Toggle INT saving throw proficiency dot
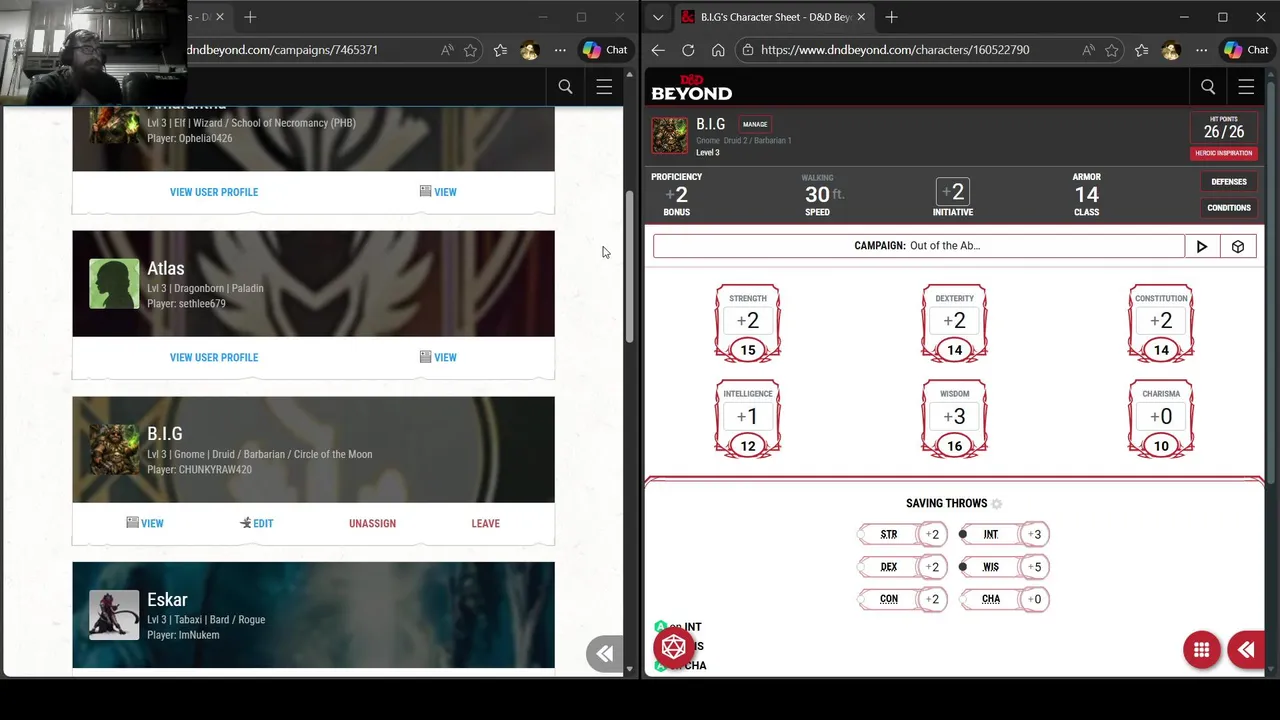1280x720 pixels. tap(963, 535)
